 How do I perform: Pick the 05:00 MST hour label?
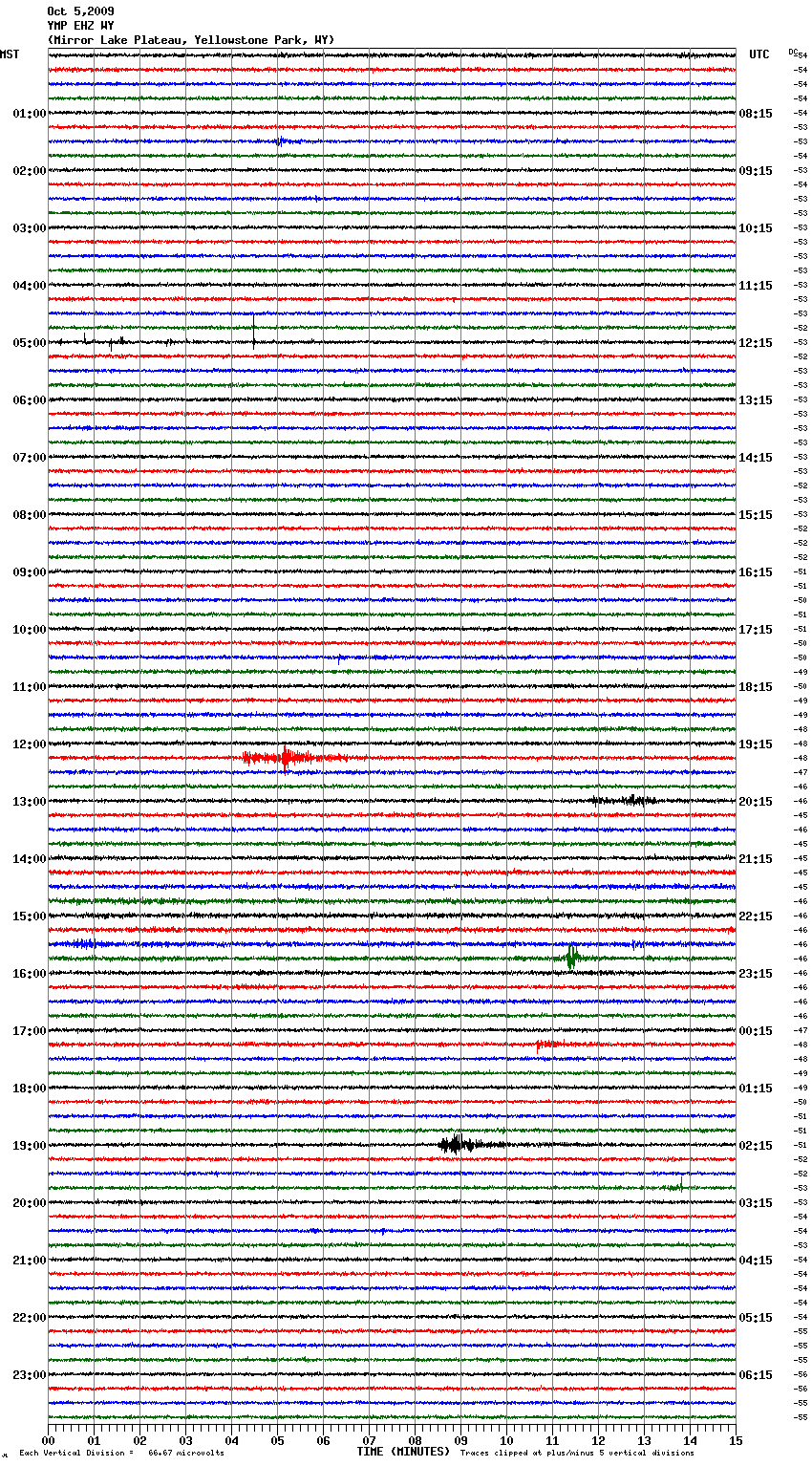[30, 343]
